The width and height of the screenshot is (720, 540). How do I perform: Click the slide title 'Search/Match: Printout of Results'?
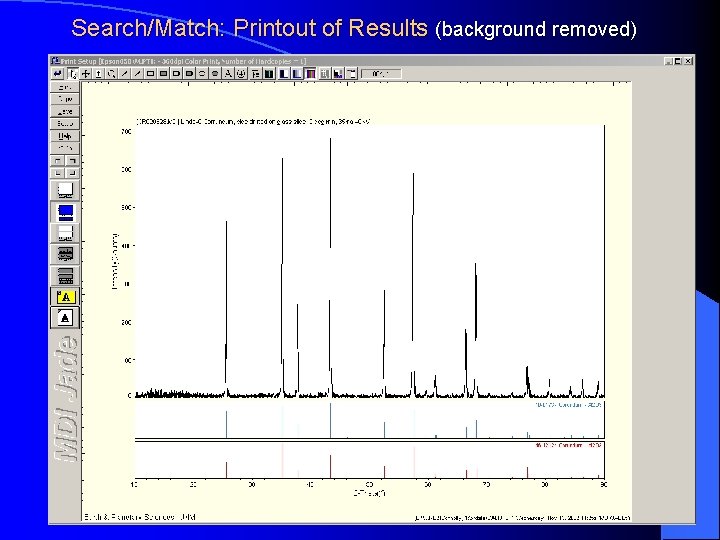[x=249, y=28]
